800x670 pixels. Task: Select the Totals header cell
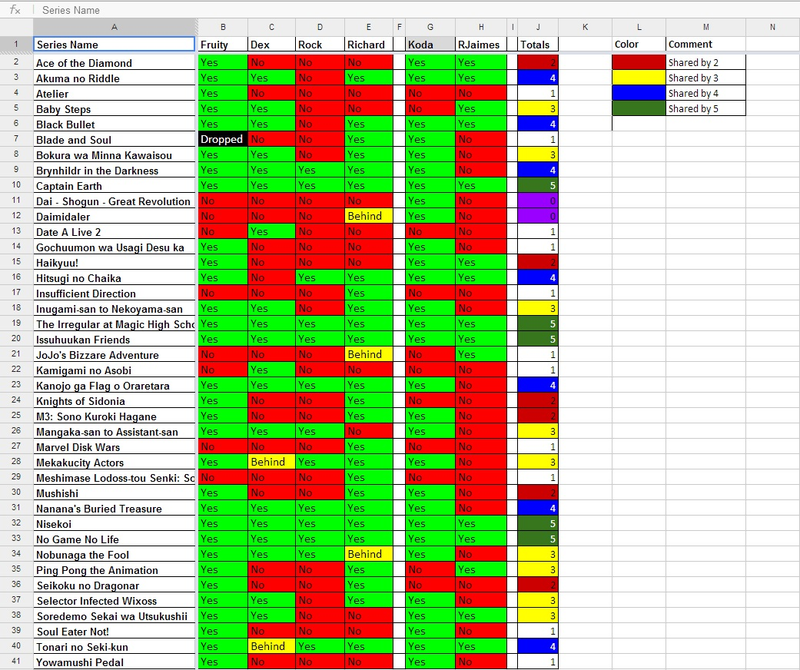coord(538,44)
